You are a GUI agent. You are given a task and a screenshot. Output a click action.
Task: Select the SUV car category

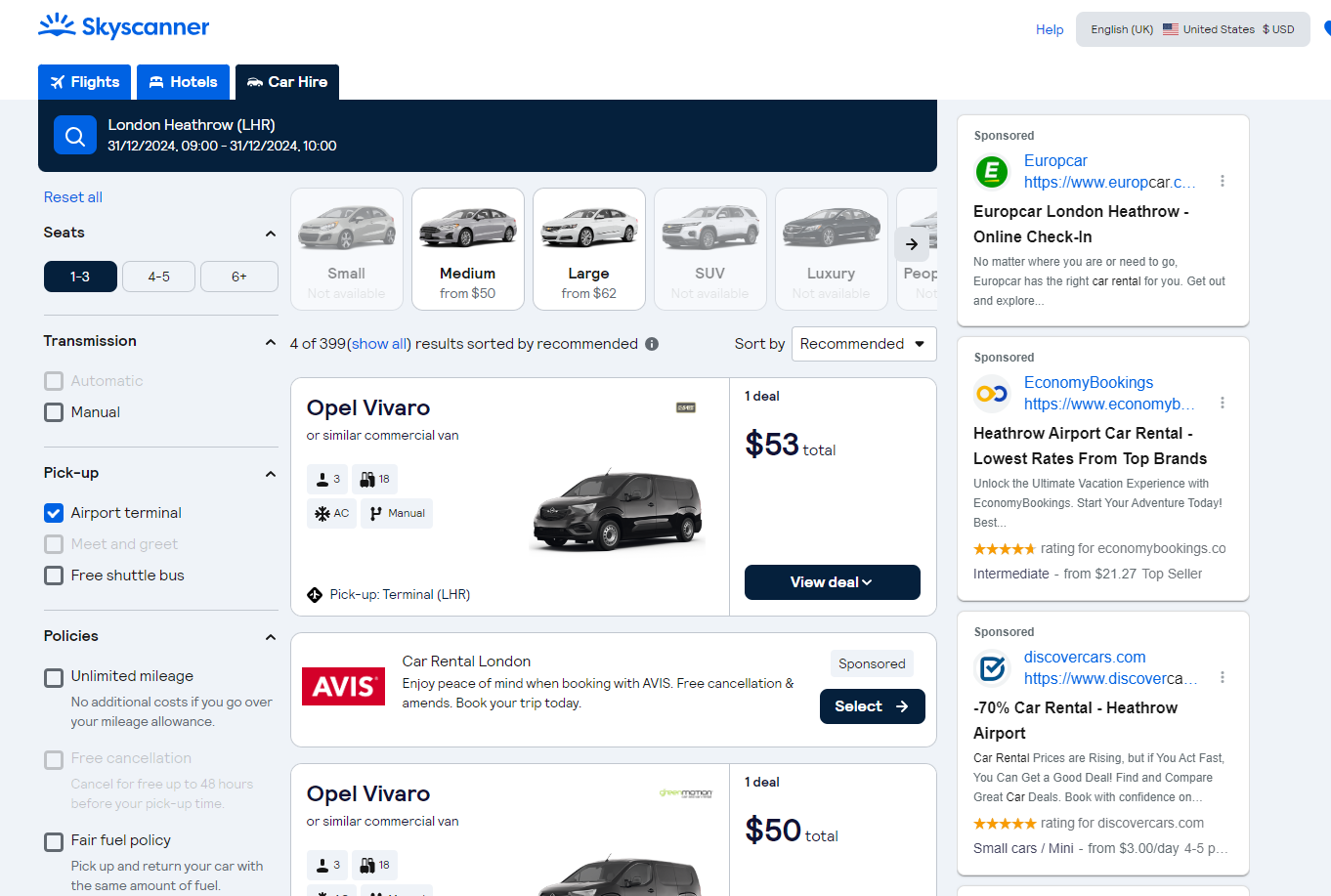click(x=710, y=249)
